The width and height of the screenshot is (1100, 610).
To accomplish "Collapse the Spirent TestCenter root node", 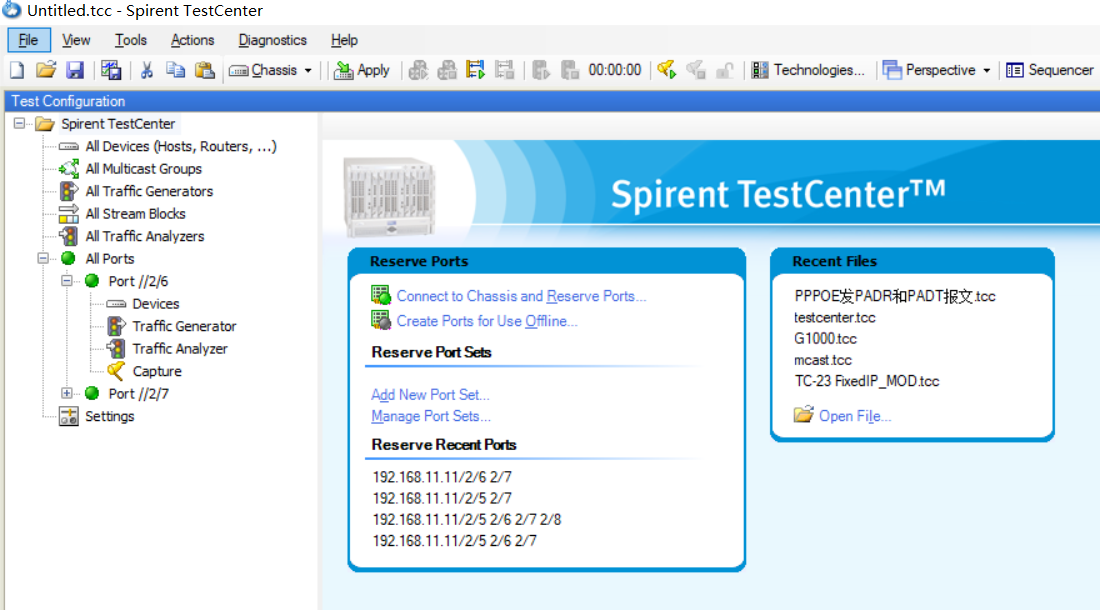I will pyautogui.click(x=20, y=123).
